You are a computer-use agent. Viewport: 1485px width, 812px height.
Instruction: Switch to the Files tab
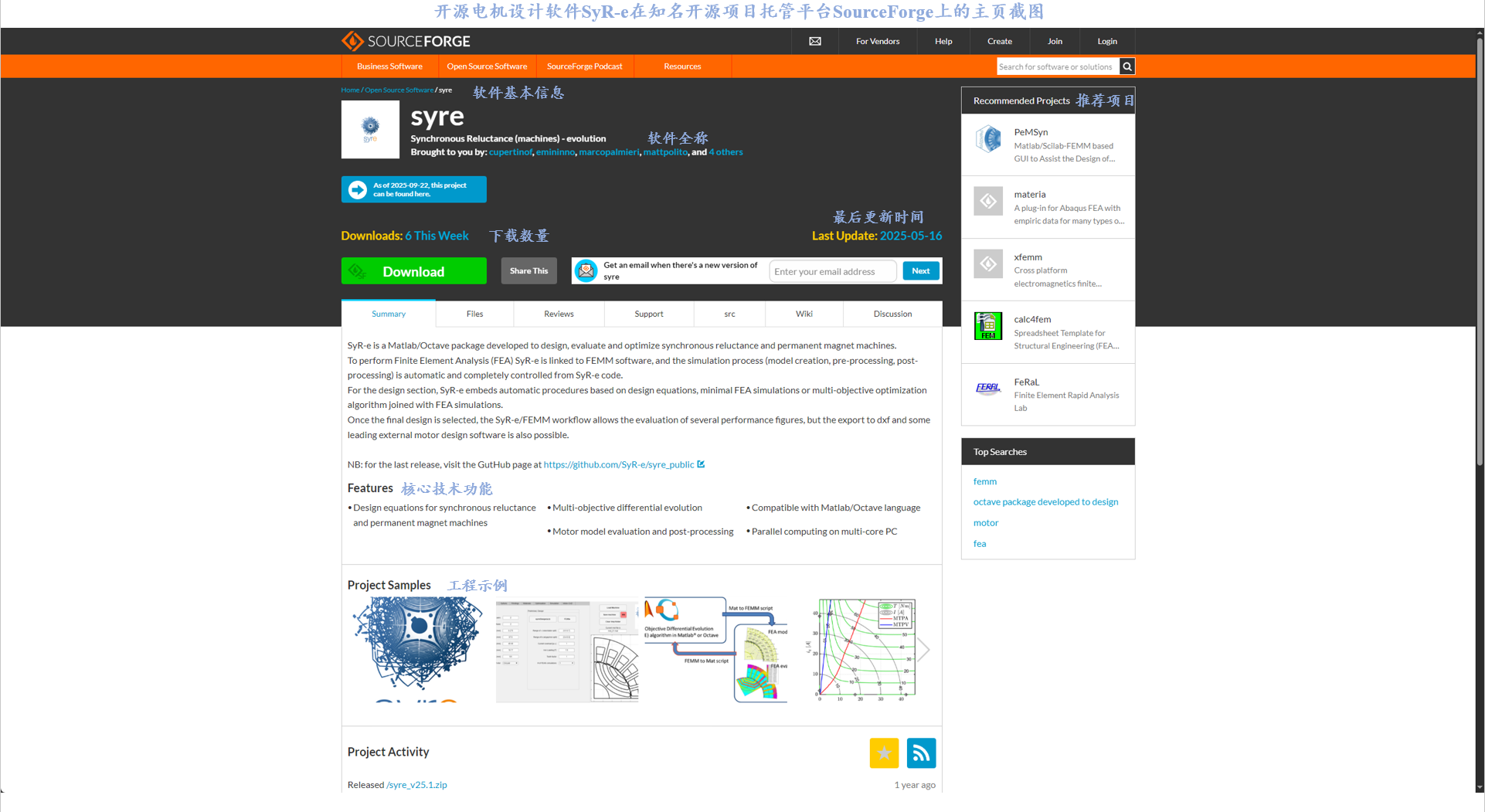tap(474, 314)
